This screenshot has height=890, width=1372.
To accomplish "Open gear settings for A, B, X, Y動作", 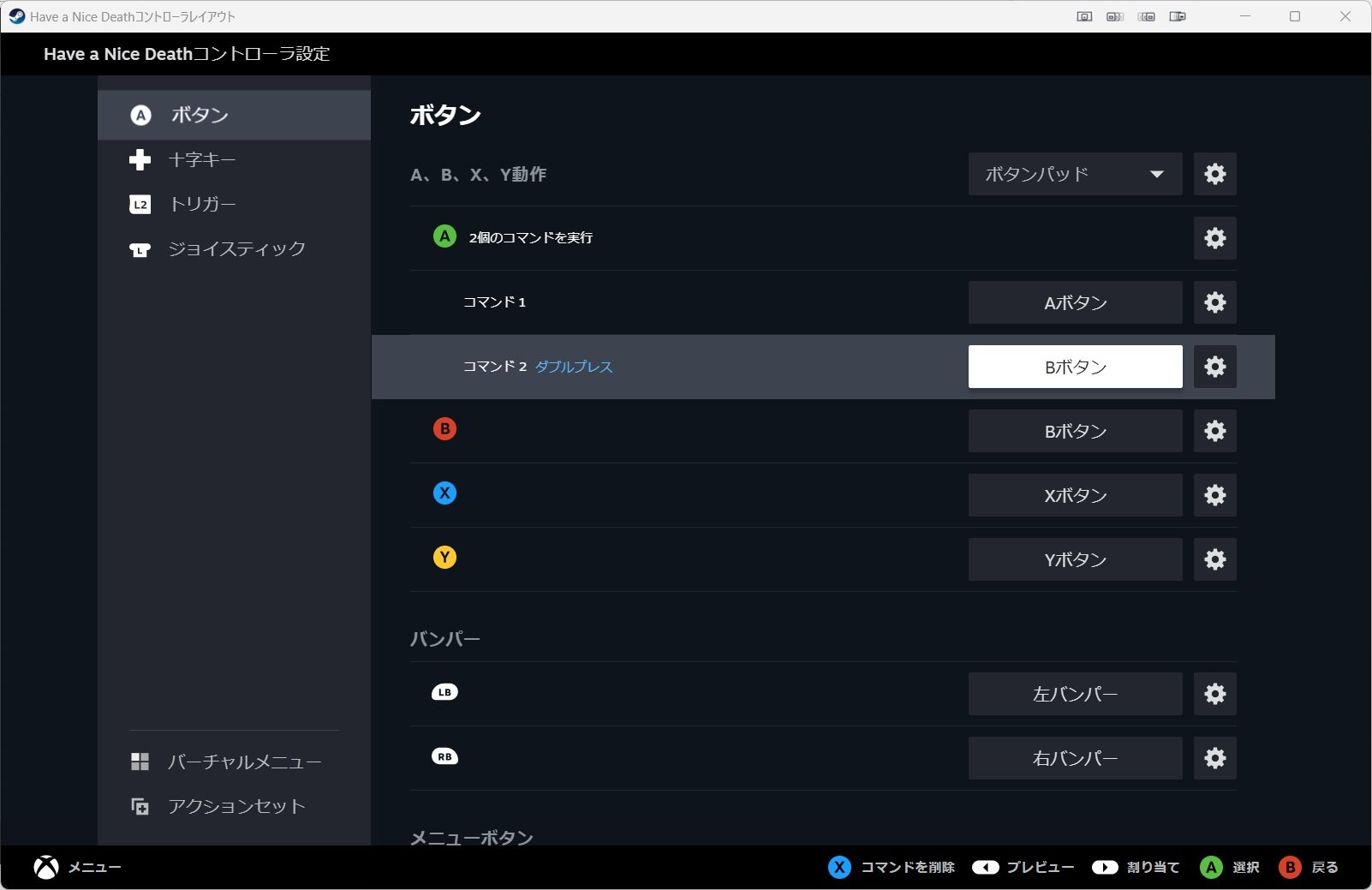I will 1214,174.
